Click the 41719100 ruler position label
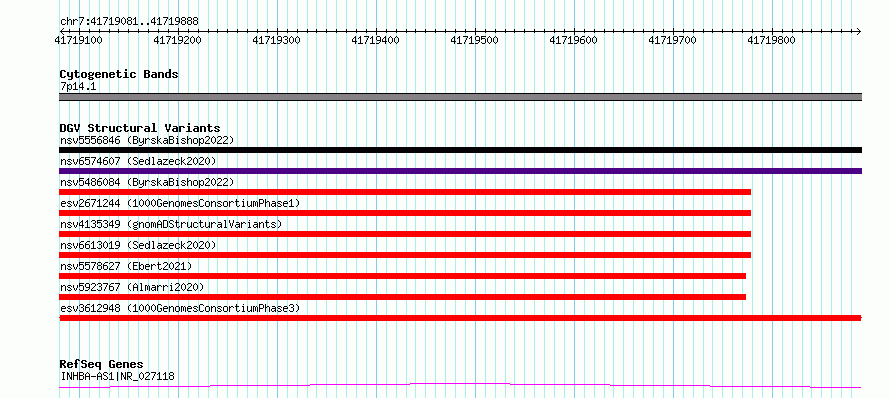This screenshot has width=890, height=398. (x=78, y=40)
